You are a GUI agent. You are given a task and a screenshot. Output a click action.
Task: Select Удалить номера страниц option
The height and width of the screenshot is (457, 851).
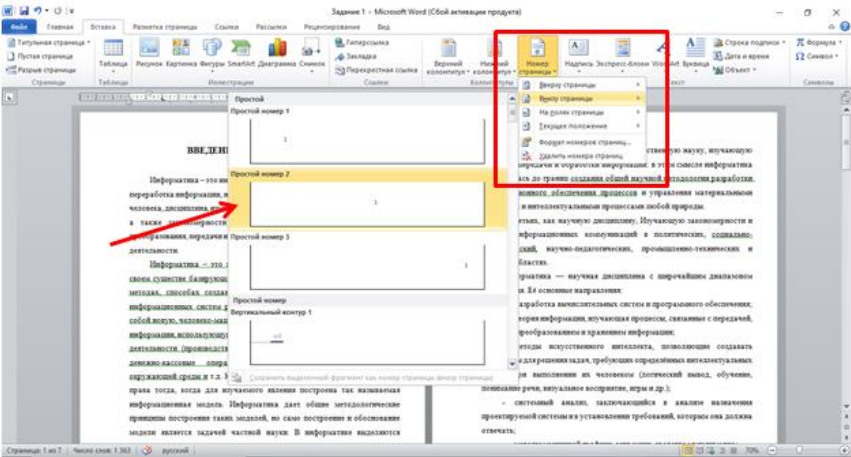pos(580,156)
